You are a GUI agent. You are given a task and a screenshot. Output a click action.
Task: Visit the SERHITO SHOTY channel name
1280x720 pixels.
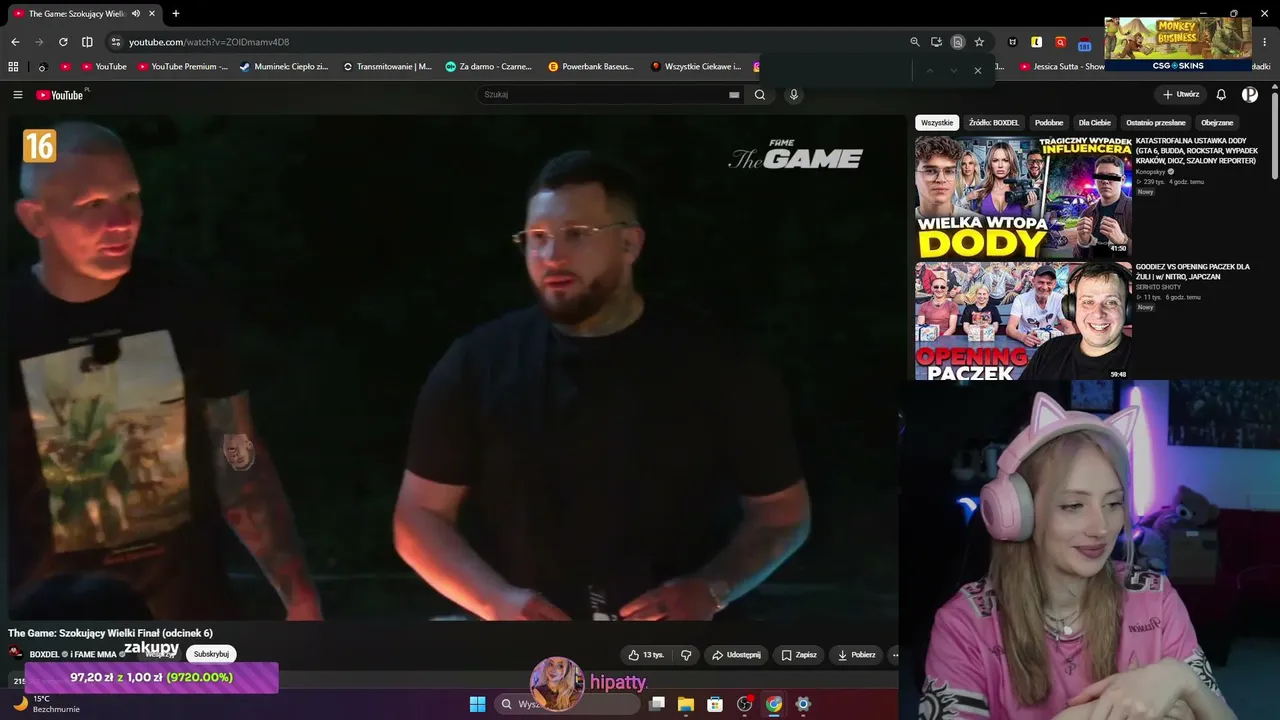tap(1158, 287)
